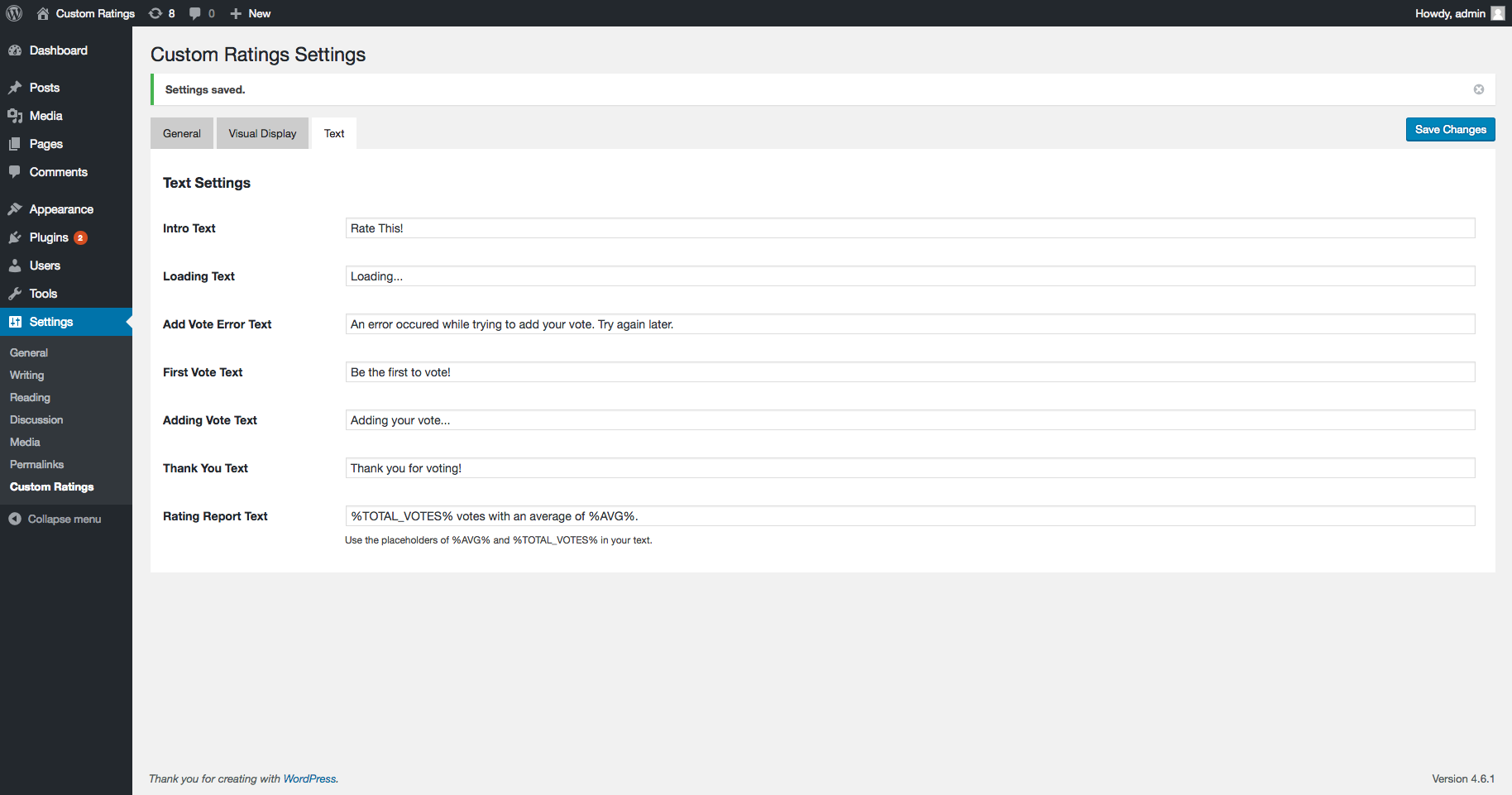Open Permalinks settings submenu
Image resolution: width=1512 pixels, height=795 pixels.
tap(37, 464)
